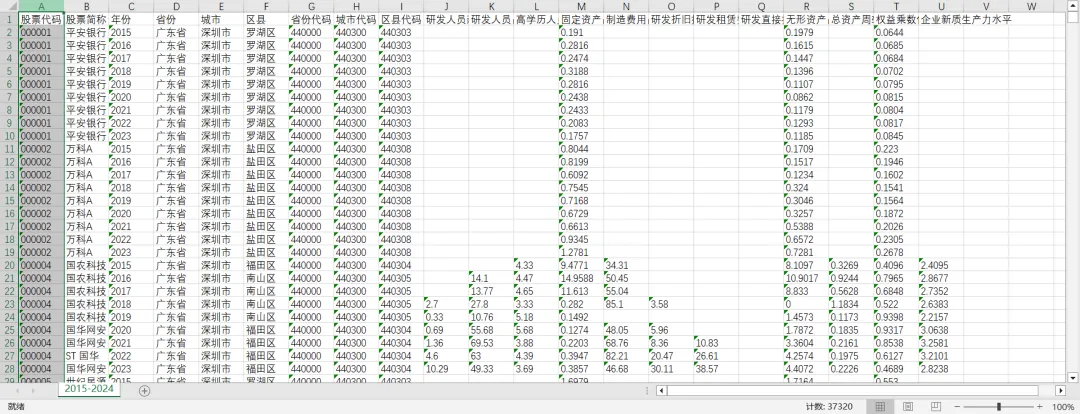Click horizontal scrollbar right arrow
Image resolution: width=1080 pixels, height=414 pixels.
1060,391
